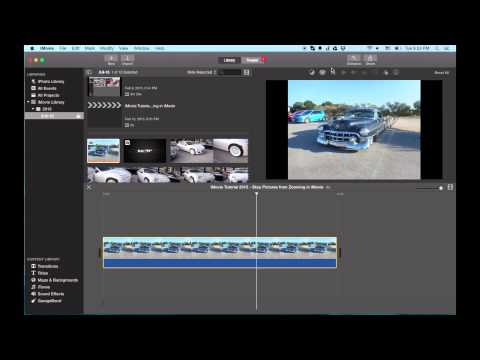Open the iMovie application menu

[47, 48]
